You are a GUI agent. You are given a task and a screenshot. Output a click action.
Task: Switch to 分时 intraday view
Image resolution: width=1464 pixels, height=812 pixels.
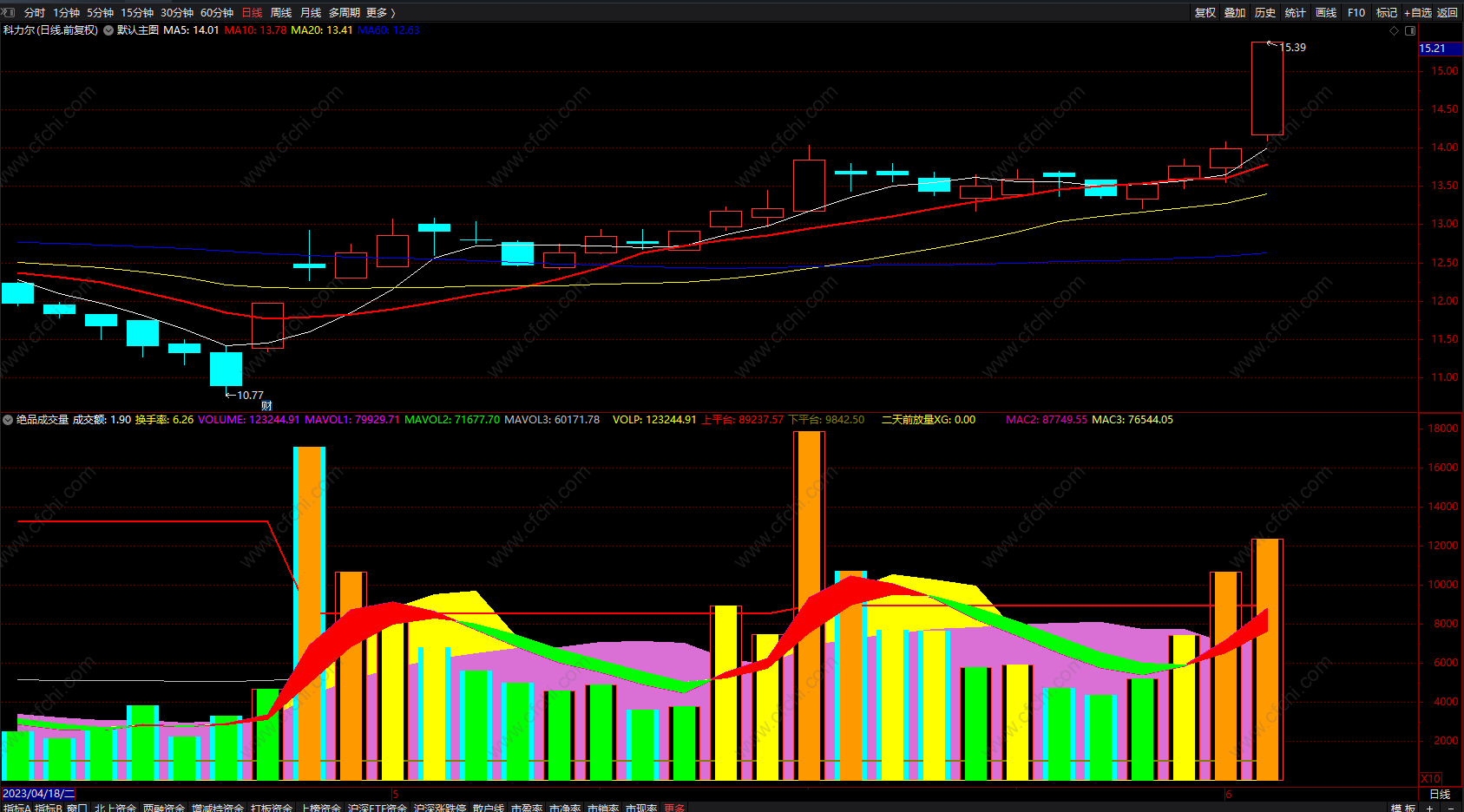pyautogui.click(x=35, y=13)
